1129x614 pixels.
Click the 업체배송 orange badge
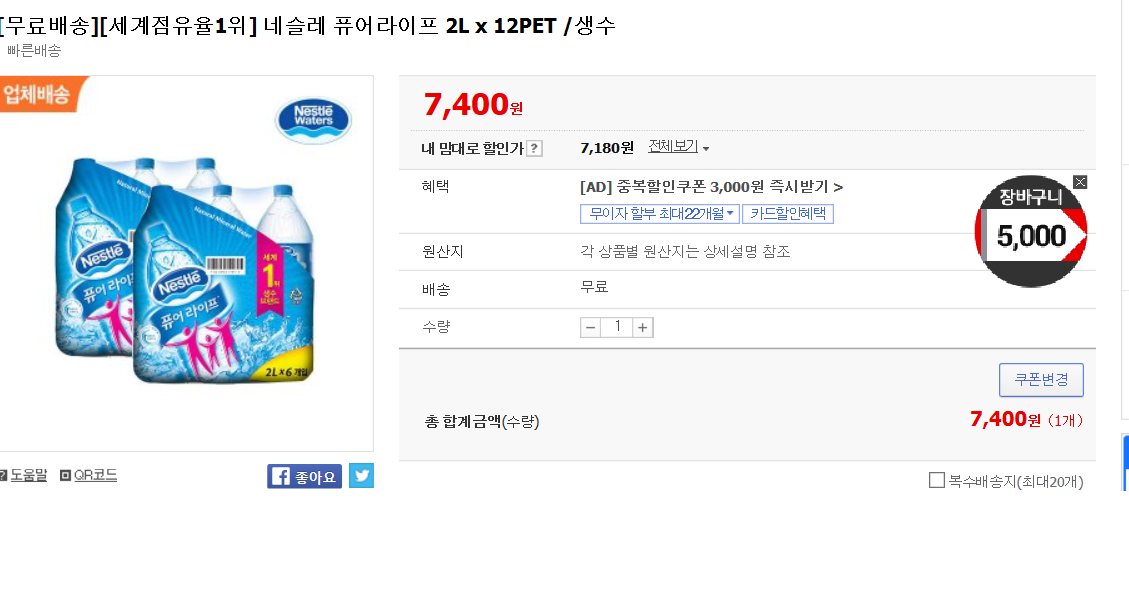[x=38, y=95]
